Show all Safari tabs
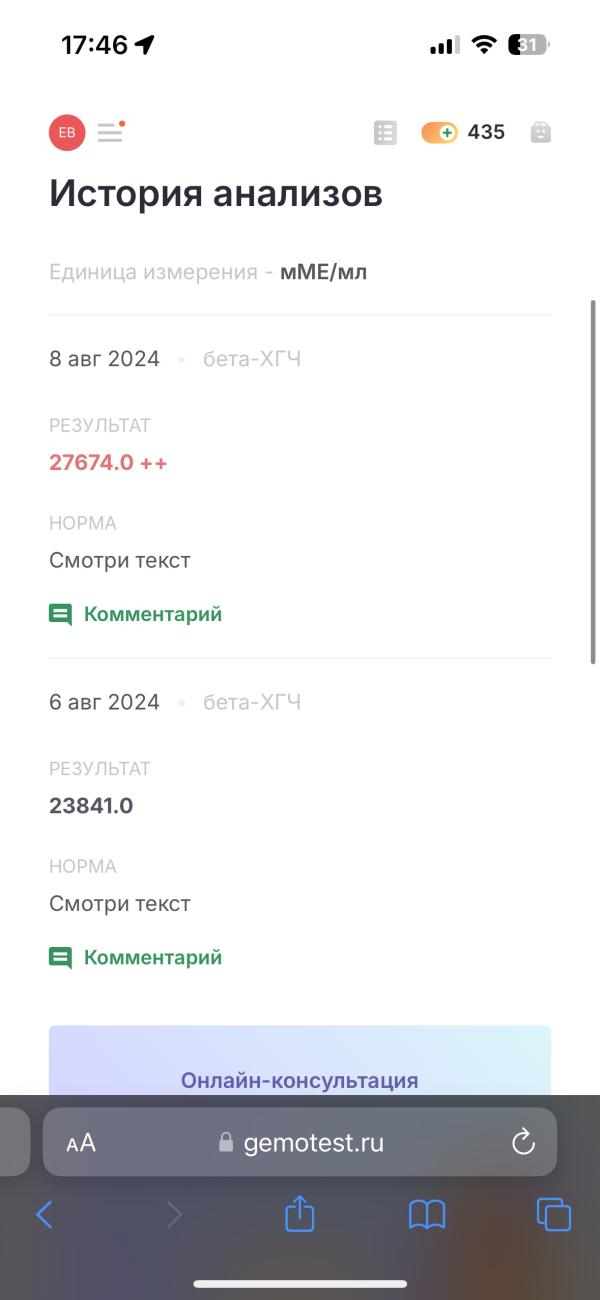The width and height of the screenshot is (600, 1300). click(x=553, y=1214)
